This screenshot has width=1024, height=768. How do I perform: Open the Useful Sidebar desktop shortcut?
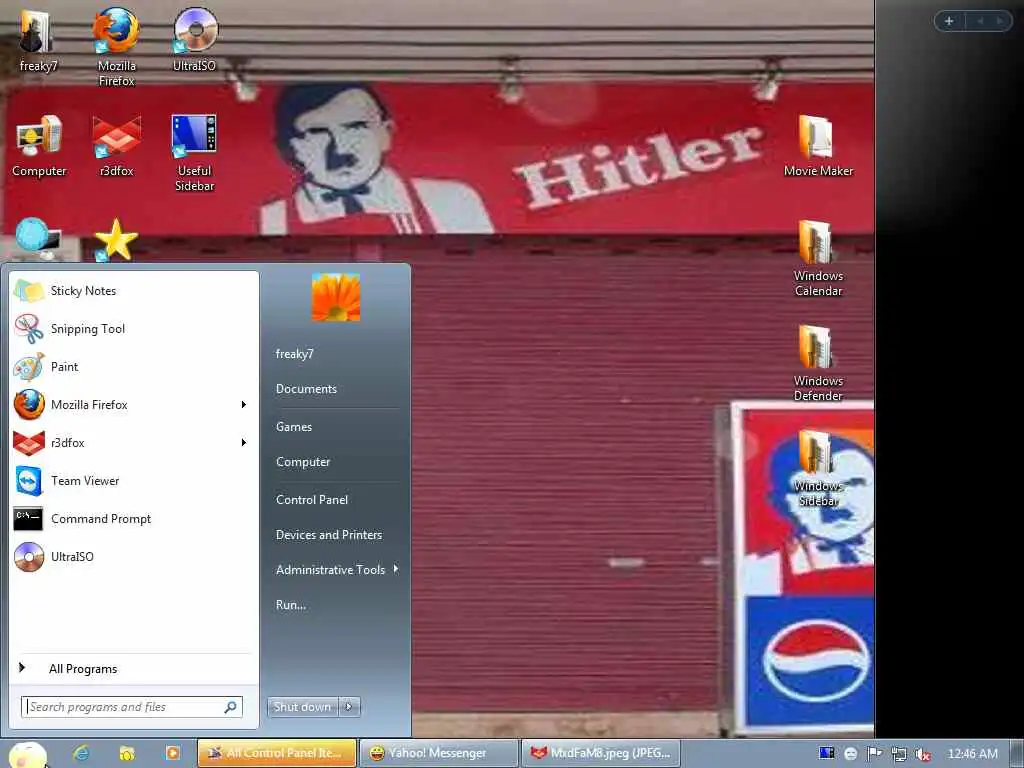[x=194, y=152]
